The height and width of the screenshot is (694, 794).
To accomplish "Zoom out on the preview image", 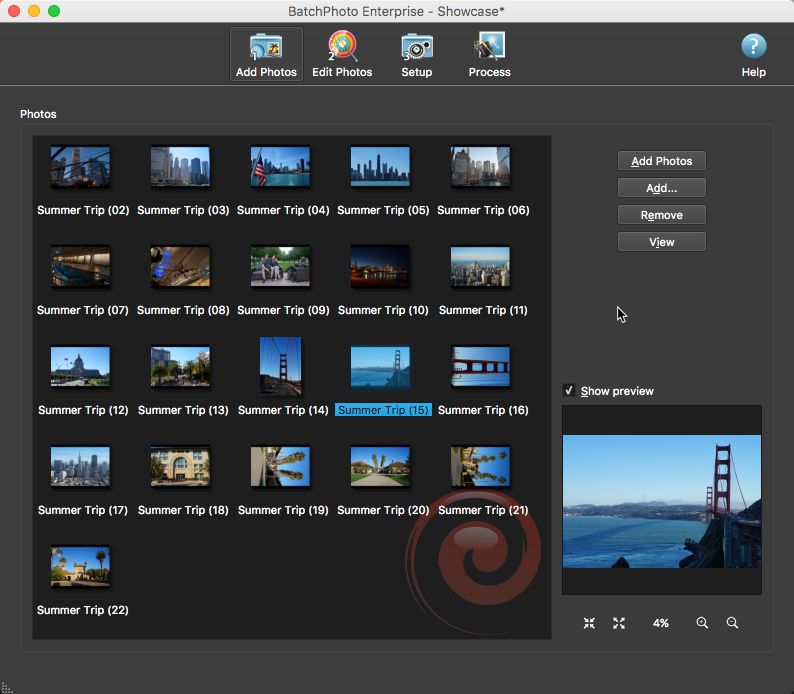I will coord(732,623).
